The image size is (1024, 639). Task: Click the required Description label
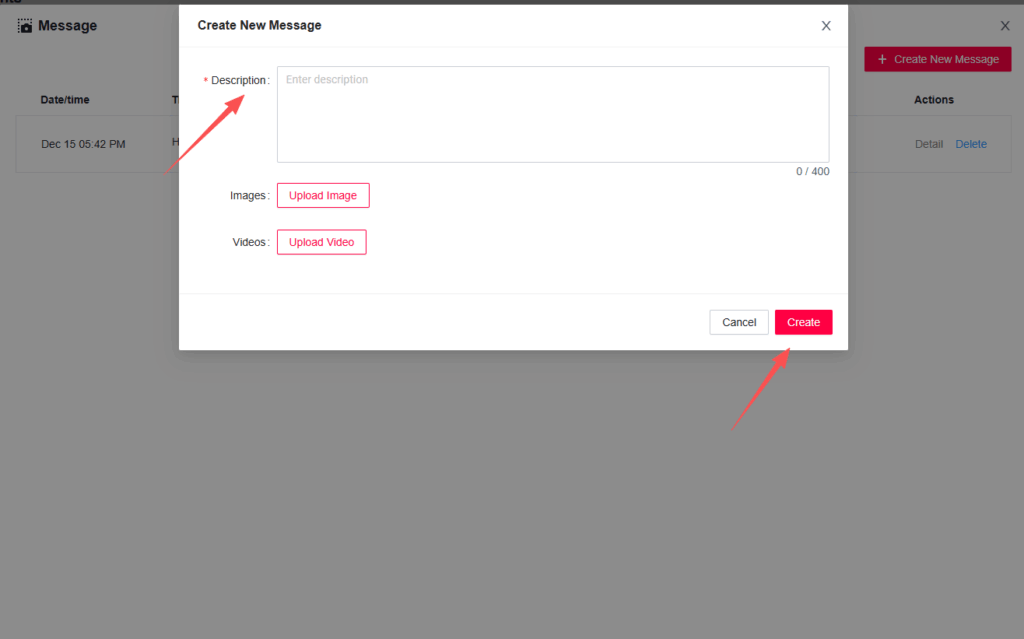click(239, 80)
